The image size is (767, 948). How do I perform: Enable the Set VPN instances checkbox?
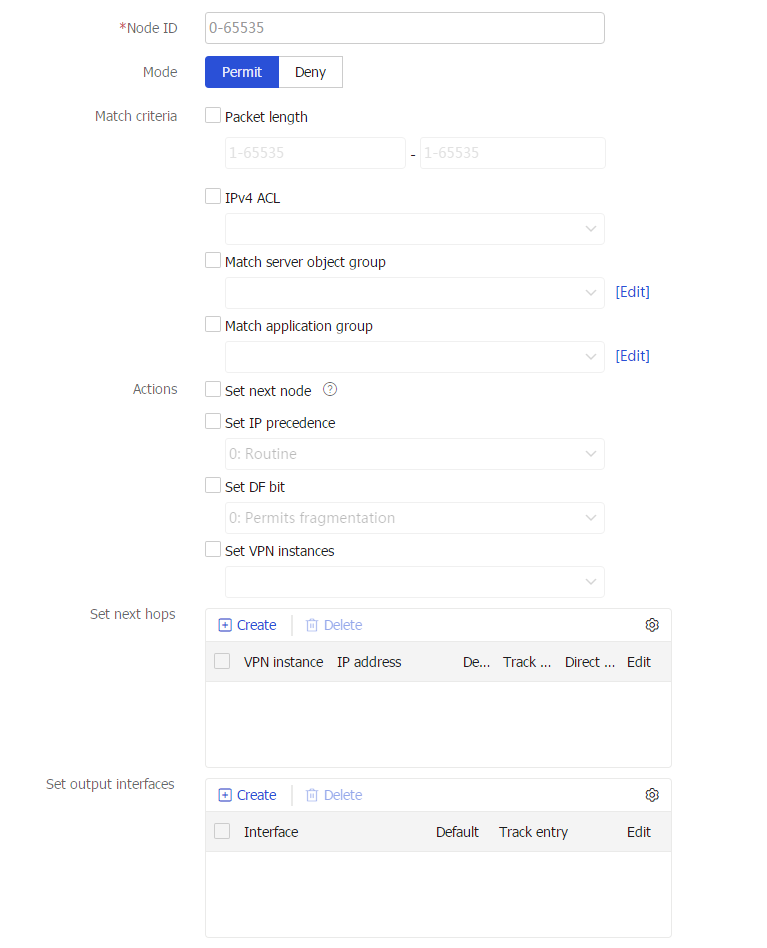(212, 550)
